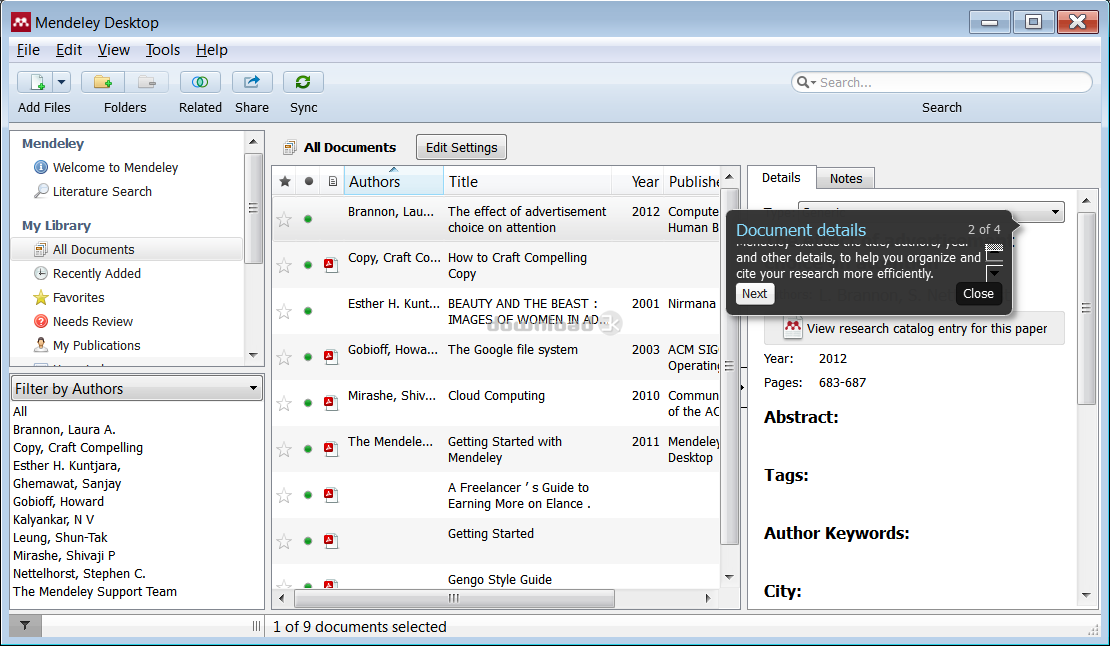Open PDF icon for Freelancer's Guide to Elance
Viewport: 1110px width, 646px height.
point(331,495)
